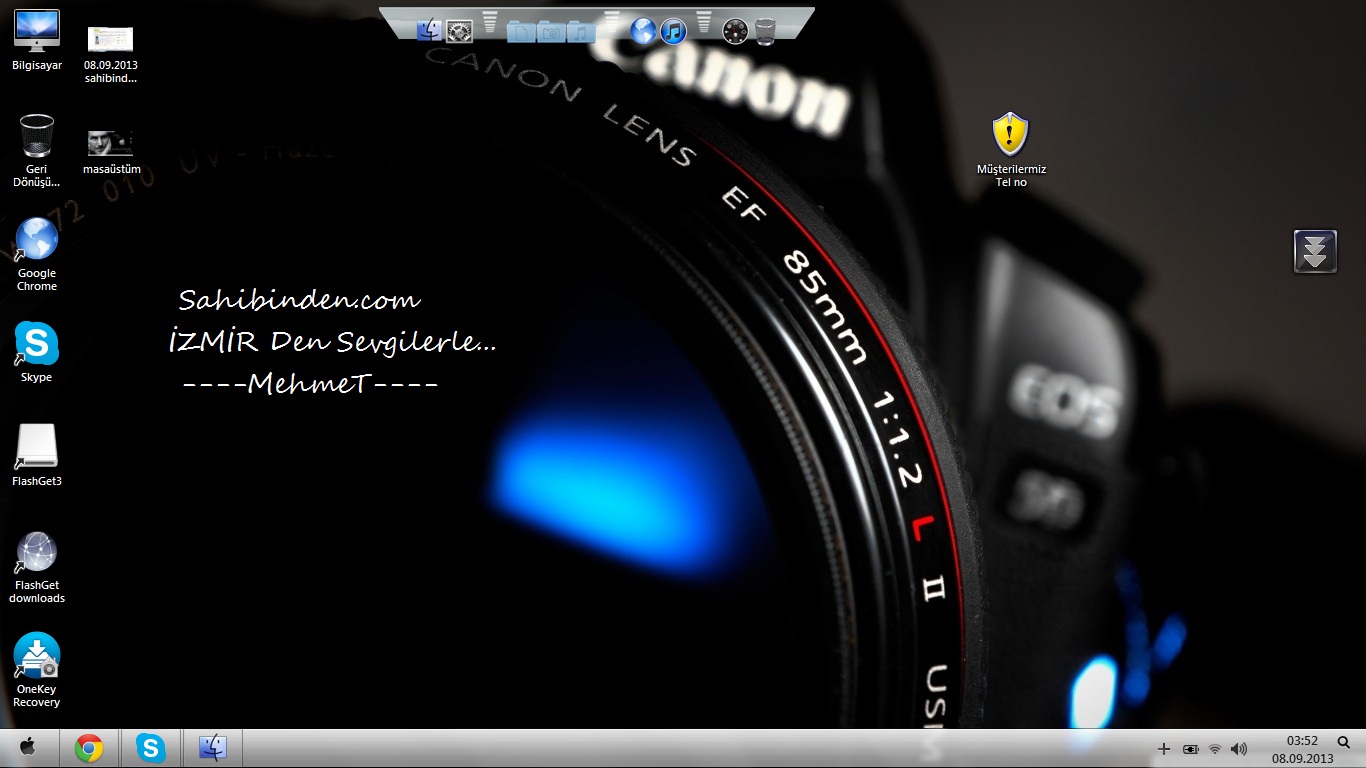Click the magnifier search icon in tray
This screenshot has width=1366, height=768.
pyautogui.click(x=1344, y=742)
